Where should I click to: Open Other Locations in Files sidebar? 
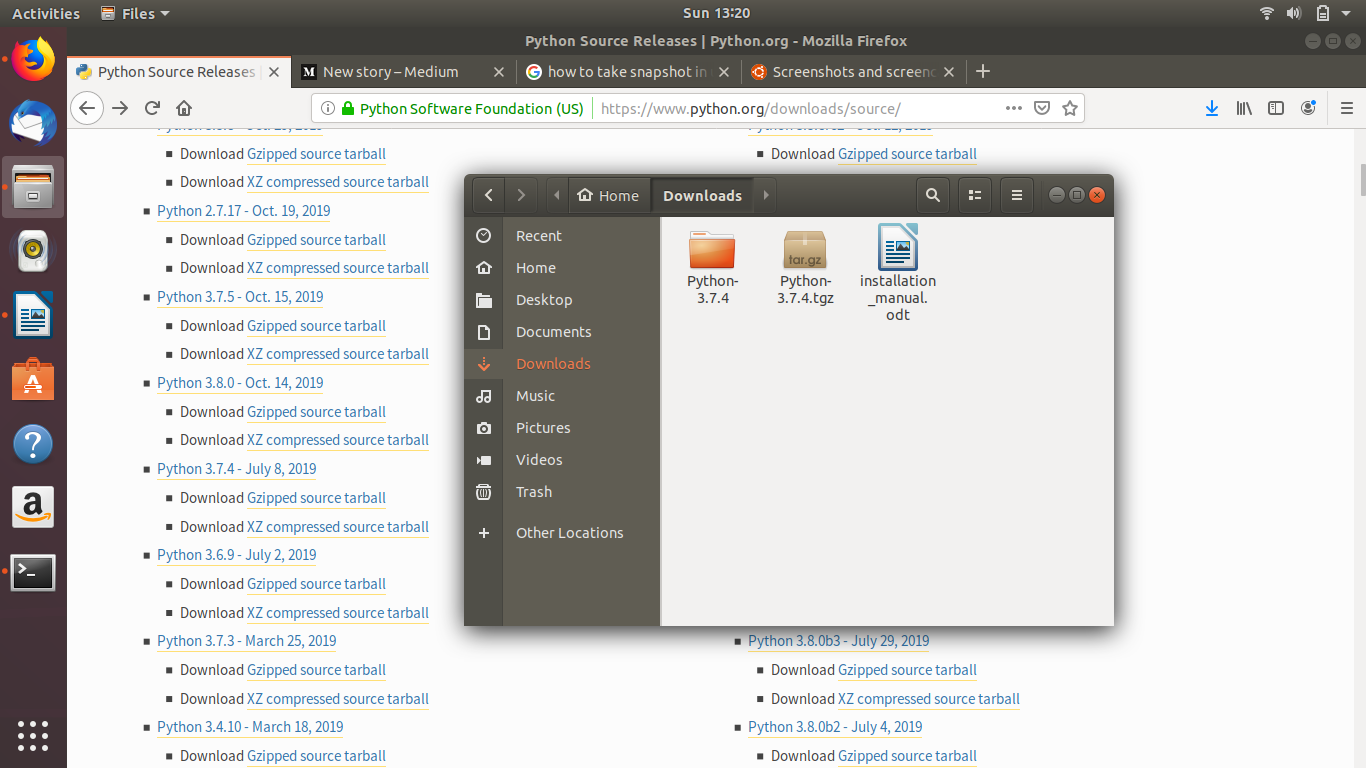point(562,533)
